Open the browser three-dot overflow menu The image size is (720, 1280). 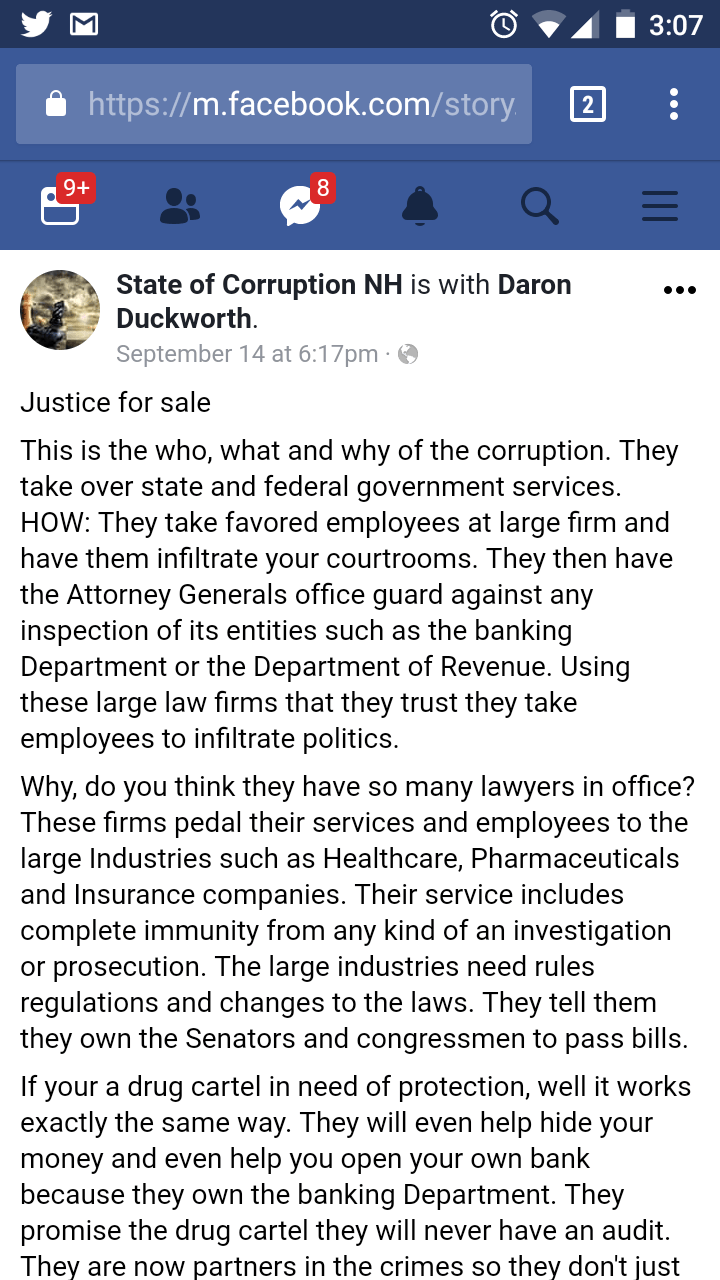coord(674,104)
